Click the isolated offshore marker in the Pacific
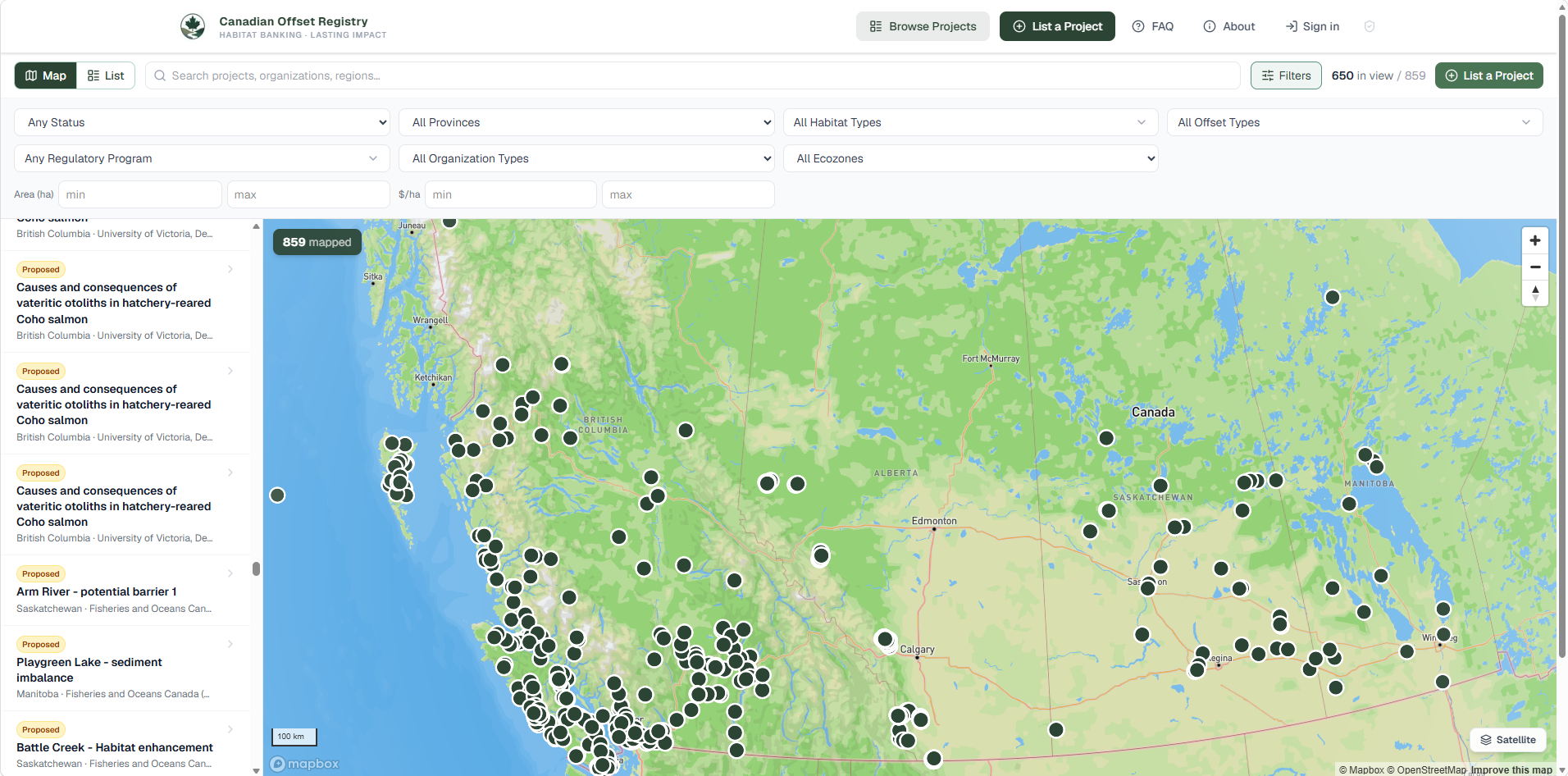 [277, 495]
